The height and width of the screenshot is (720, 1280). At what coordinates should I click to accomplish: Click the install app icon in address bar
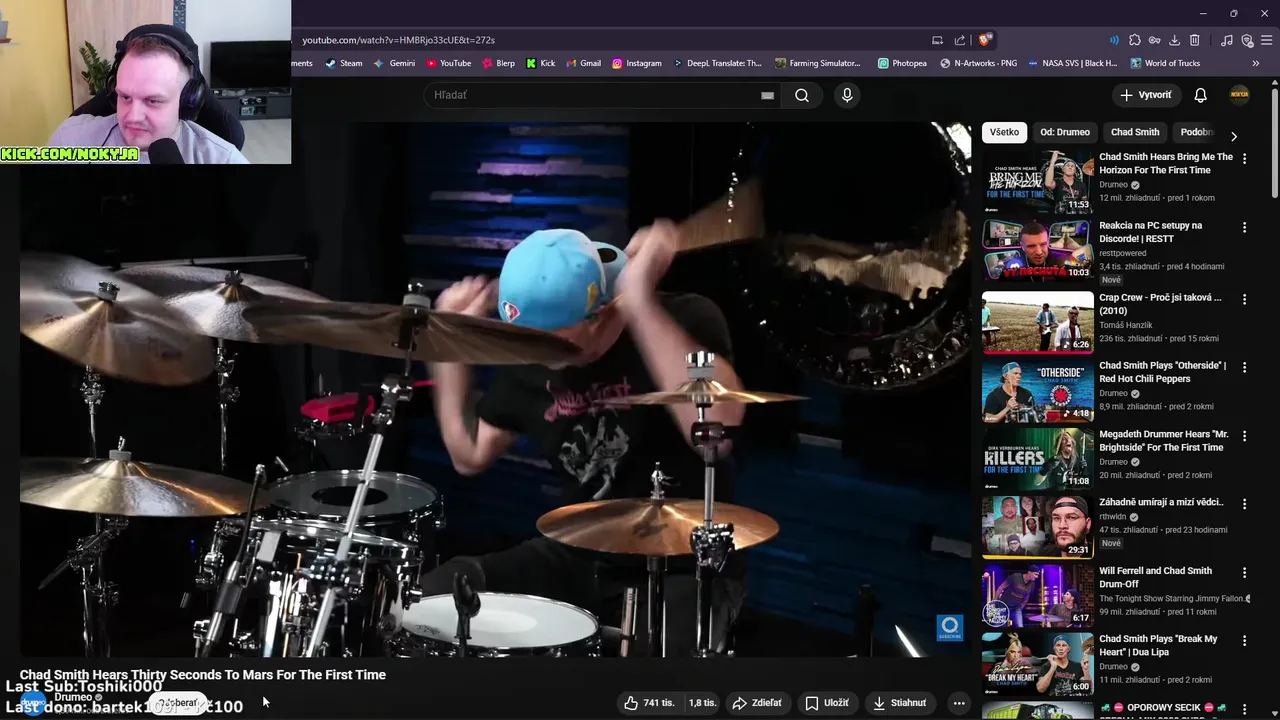tap(937, 40)
